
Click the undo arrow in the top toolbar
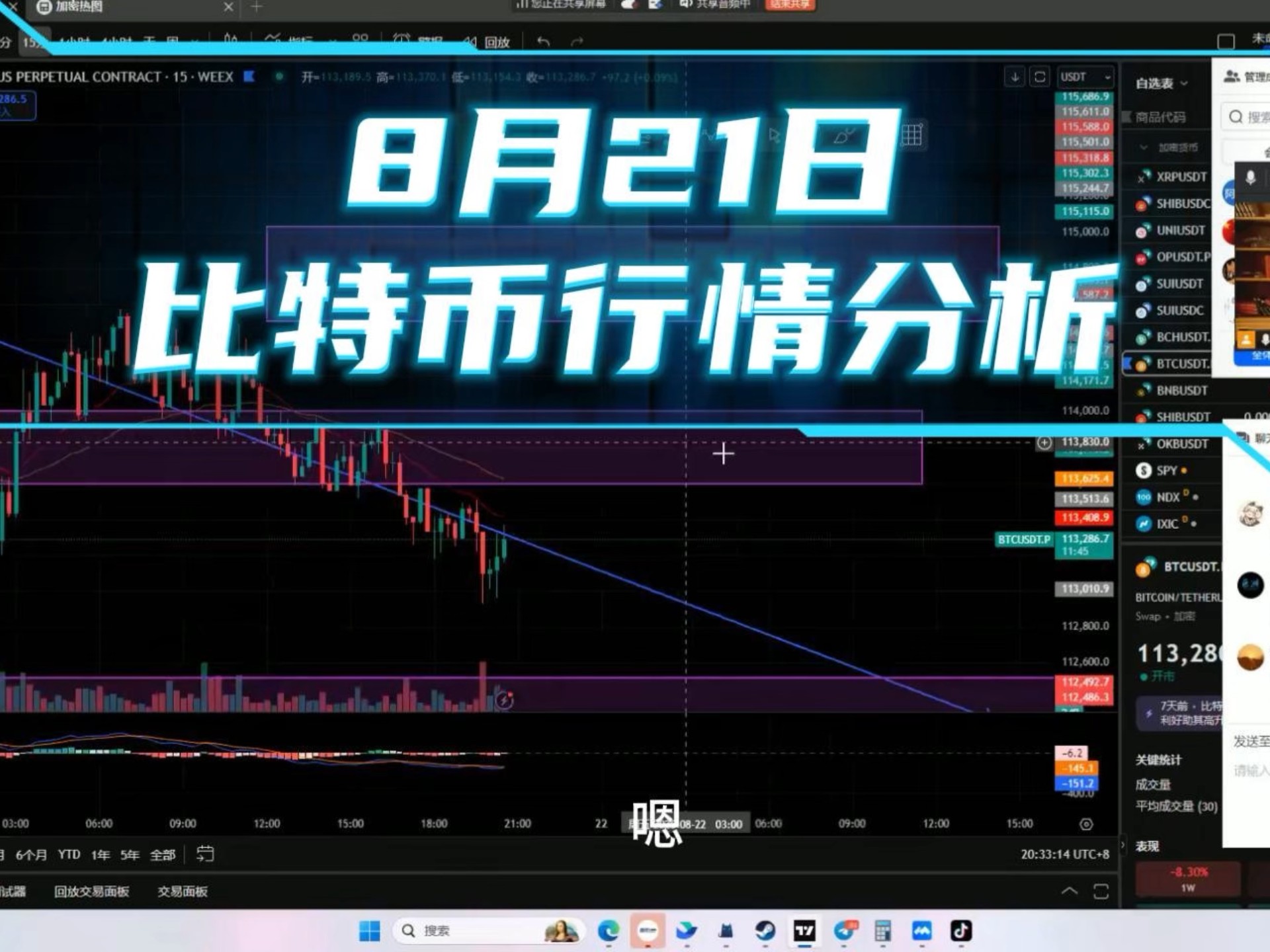542,41
